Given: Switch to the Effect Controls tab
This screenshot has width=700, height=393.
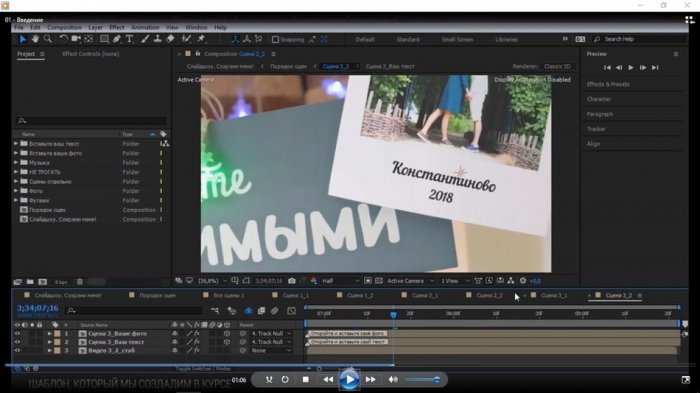Looking at the screenshot, I should 91,54.
